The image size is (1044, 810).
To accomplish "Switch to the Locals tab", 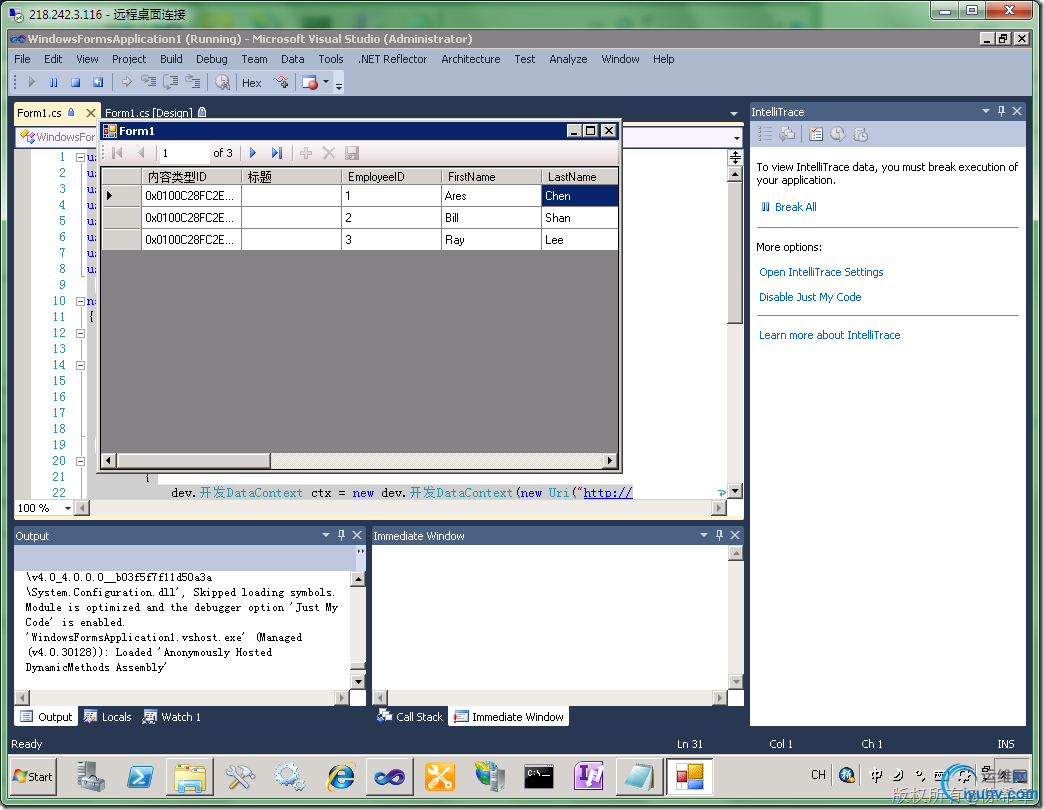I will click(x=108, y=717).
